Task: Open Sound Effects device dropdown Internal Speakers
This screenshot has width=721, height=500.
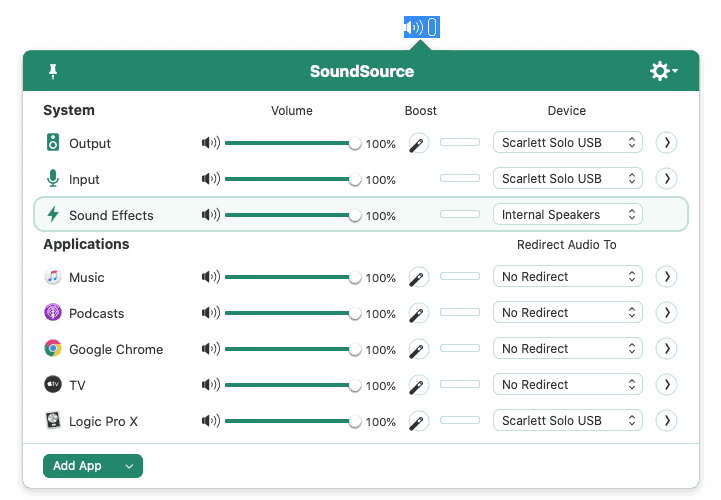Action: [567, 214]
